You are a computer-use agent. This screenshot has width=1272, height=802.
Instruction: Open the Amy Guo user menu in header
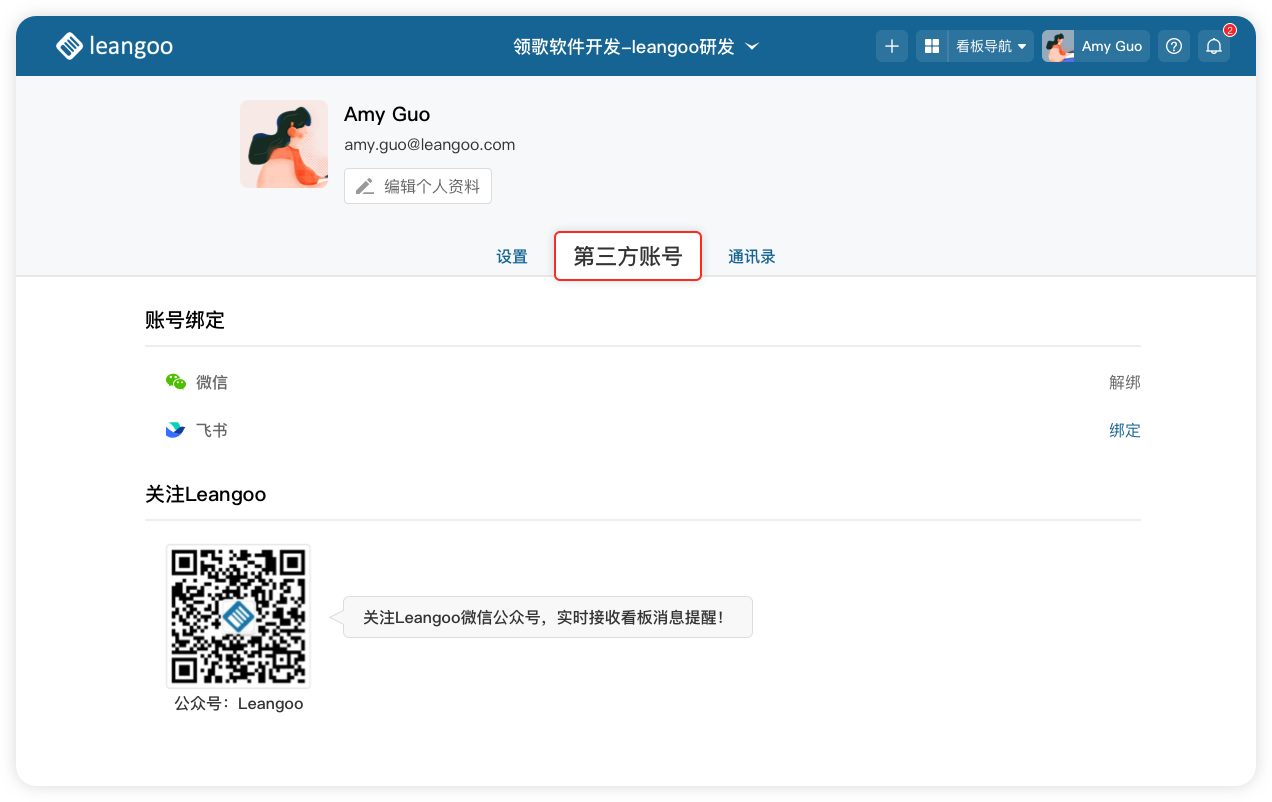click(1095, 46)
